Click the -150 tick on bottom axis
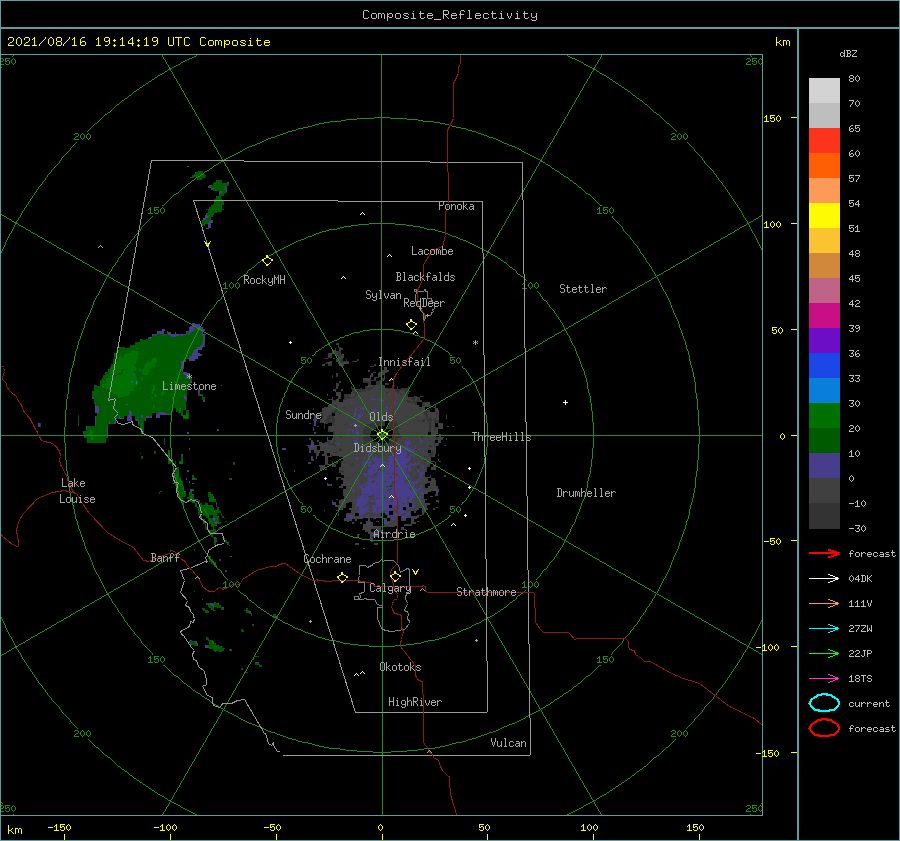Image resolution: width=900 pixels, height=841 pixels. point(59,827)
